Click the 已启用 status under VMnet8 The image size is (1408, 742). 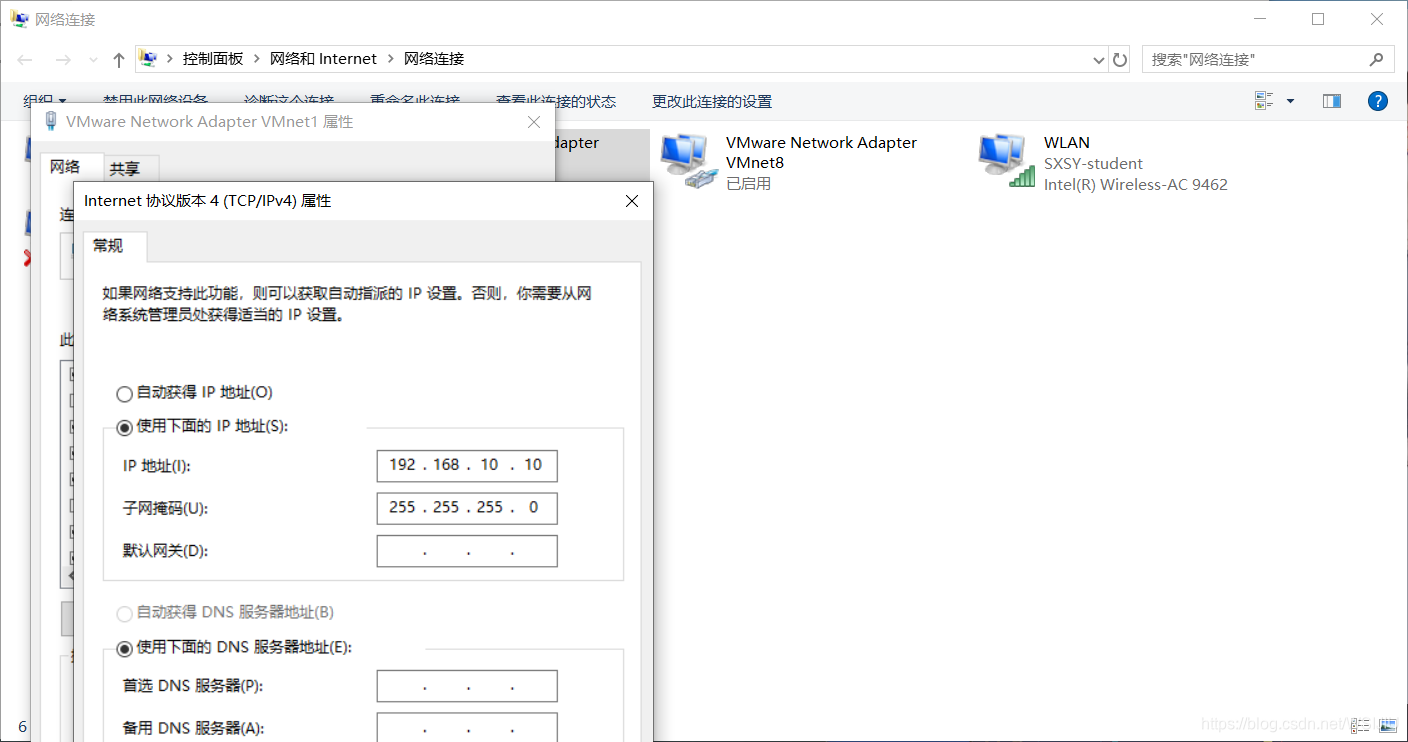click(748, 184)
